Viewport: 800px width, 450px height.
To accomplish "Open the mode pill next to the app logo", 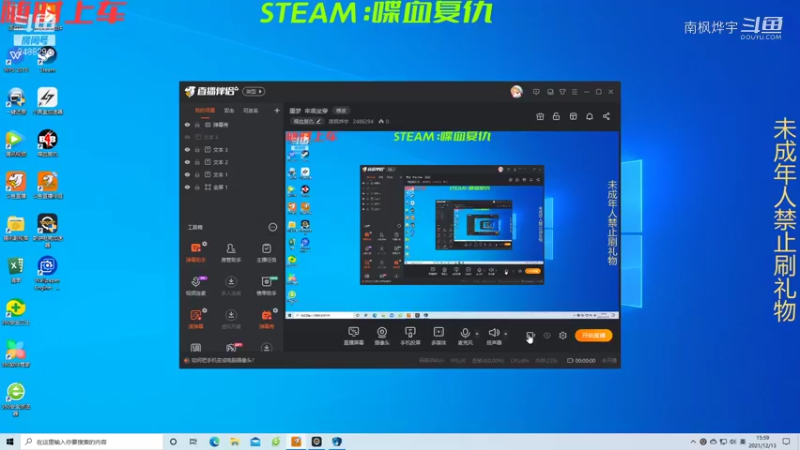I will click(254, 91).
